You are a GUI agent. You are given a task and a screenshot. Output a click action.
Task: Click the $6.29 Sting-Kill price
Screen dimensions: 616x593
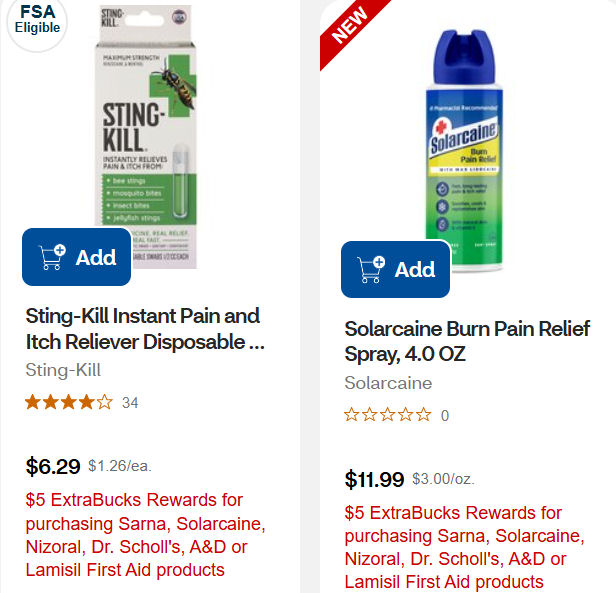tap(53, 466)
